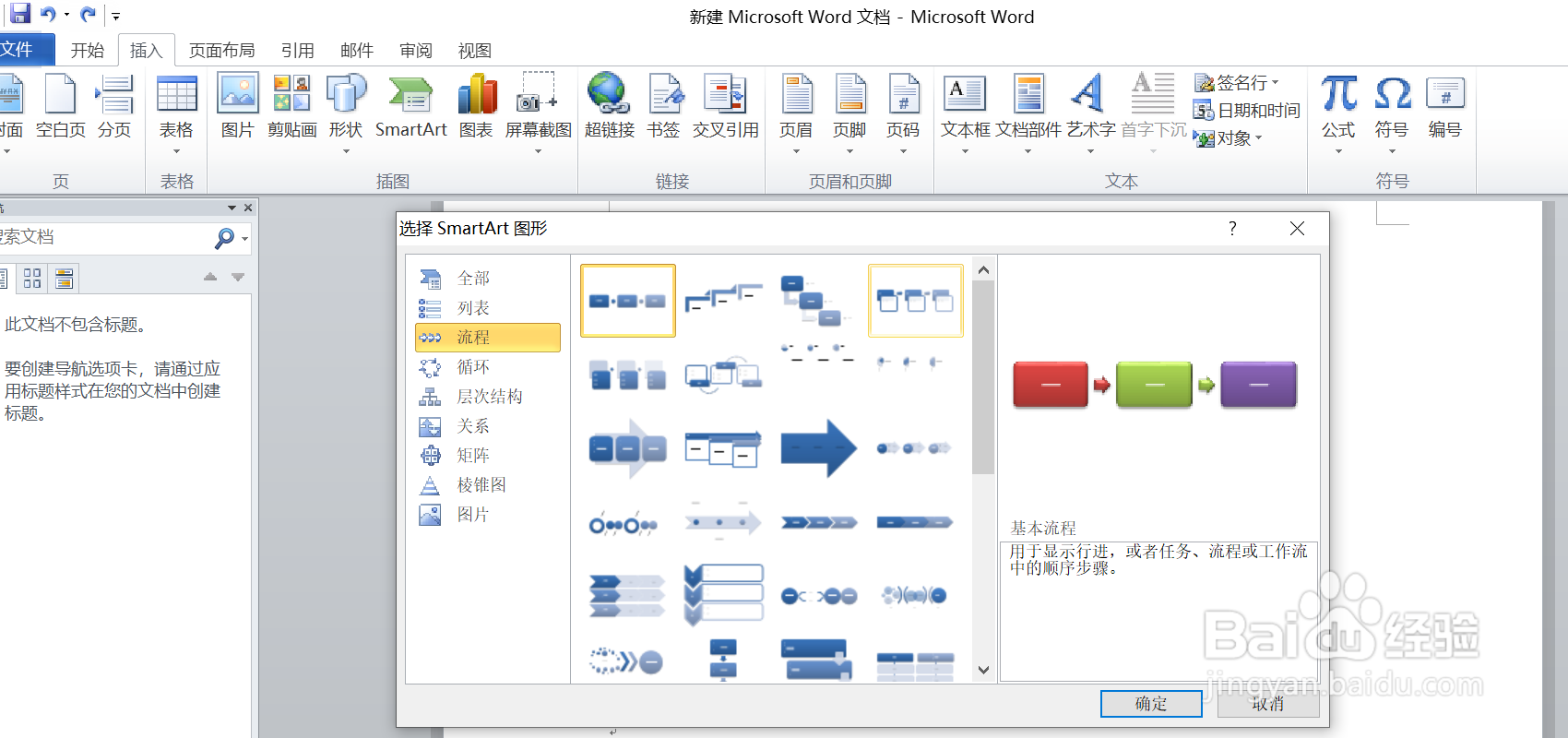The height and width of the screenshot is (738, 1568).
Task: Click the search document (搜索文档) input field
Action: click(106, 238)
